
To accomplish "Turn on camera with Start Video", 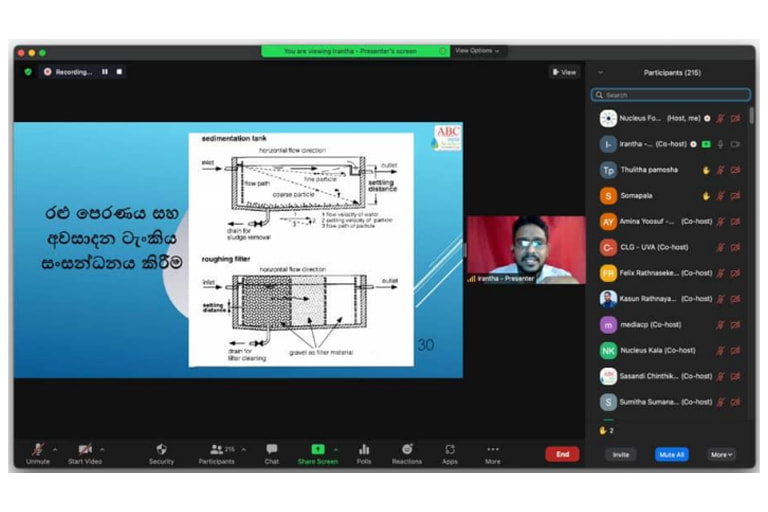I will [85, 450].
